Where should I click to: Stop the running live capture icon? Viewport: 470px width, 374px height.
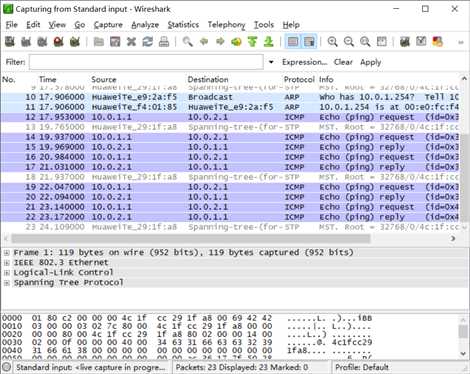pyautogui.click(x=59, y=42)
